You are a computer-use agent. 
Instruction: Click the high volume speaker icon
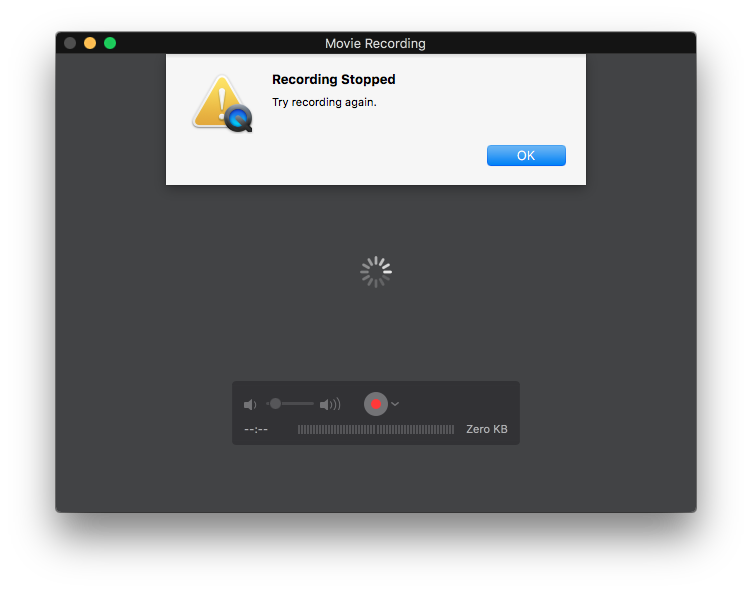tap(330, 404)
